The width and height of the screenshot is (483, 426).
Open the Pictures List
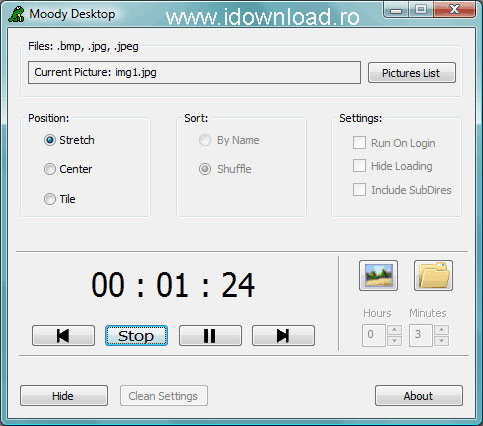point(412,73)
